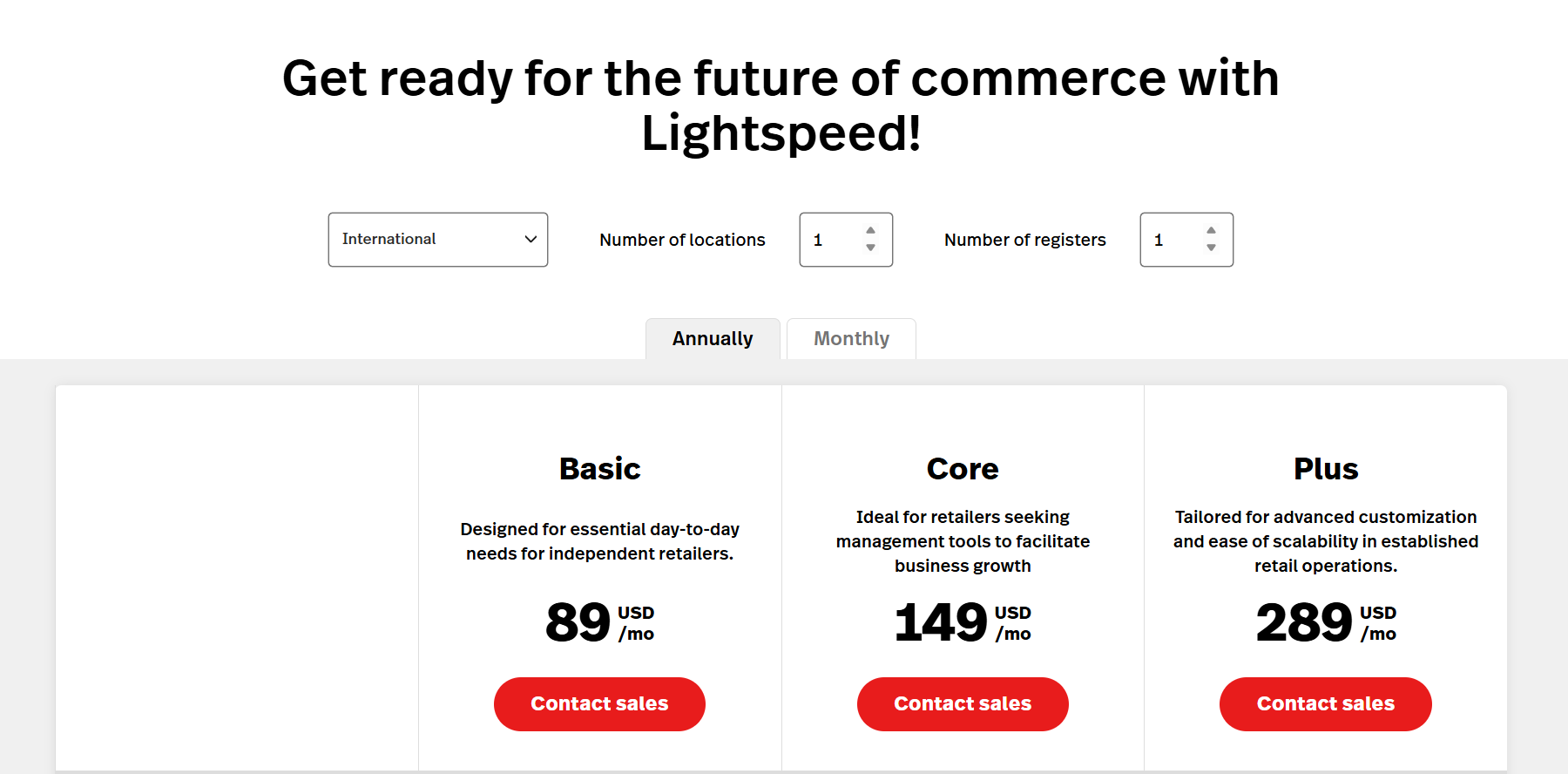Expand the country dropdown to change region
The width and height of the screenshot is (1568, 774).
coord(437,239)
